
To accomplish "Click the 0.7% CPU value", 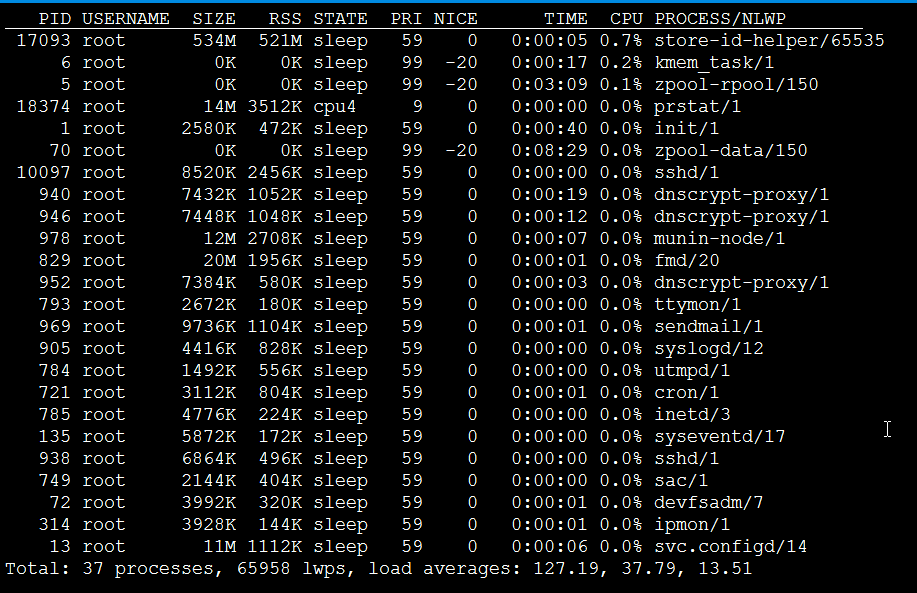I will 621,40.
